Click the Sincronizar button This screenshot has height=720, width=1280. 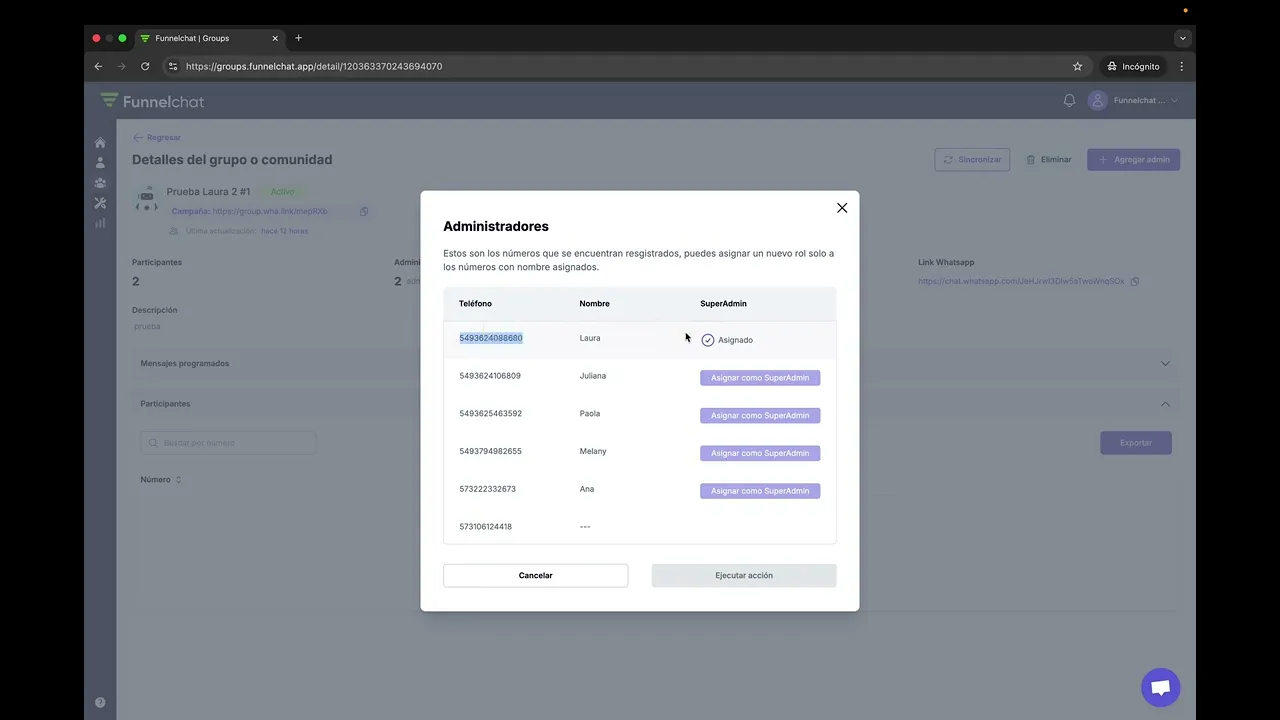pos(972,160)
